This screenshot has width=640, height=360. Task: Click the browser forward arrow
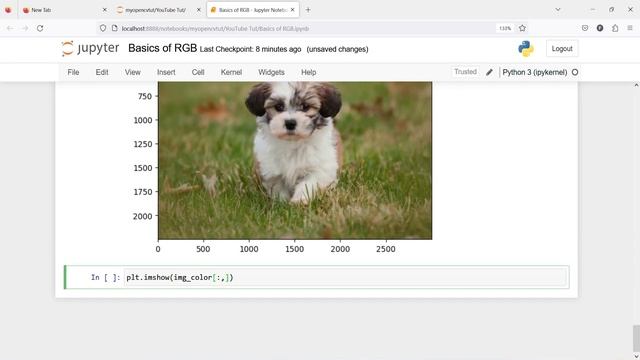25,28
